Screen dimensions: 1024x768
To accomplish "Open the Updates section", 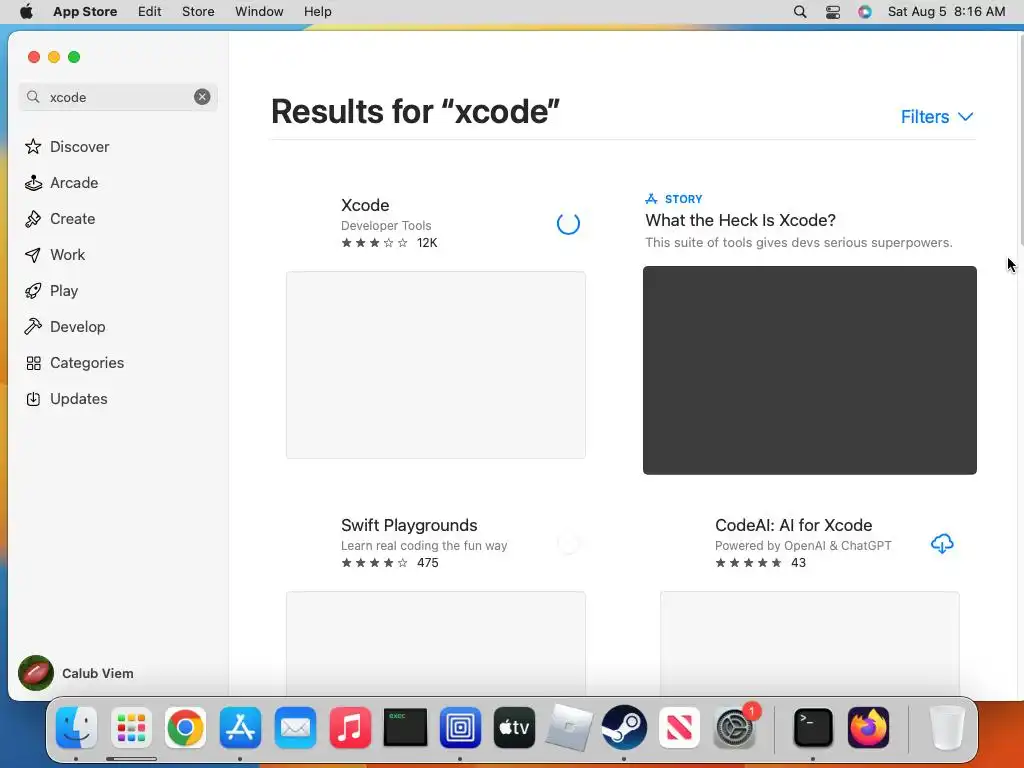I will point(66,398).
